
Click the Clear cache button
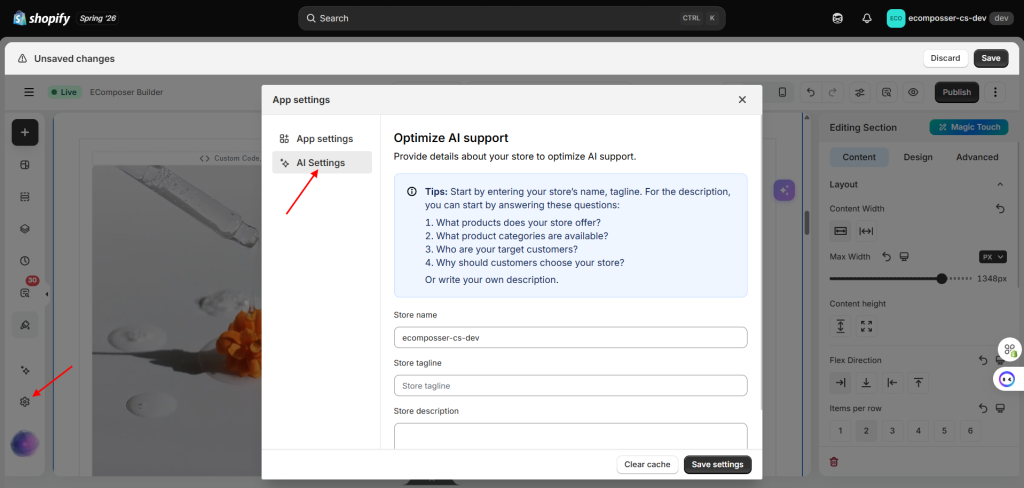(647, 464)
